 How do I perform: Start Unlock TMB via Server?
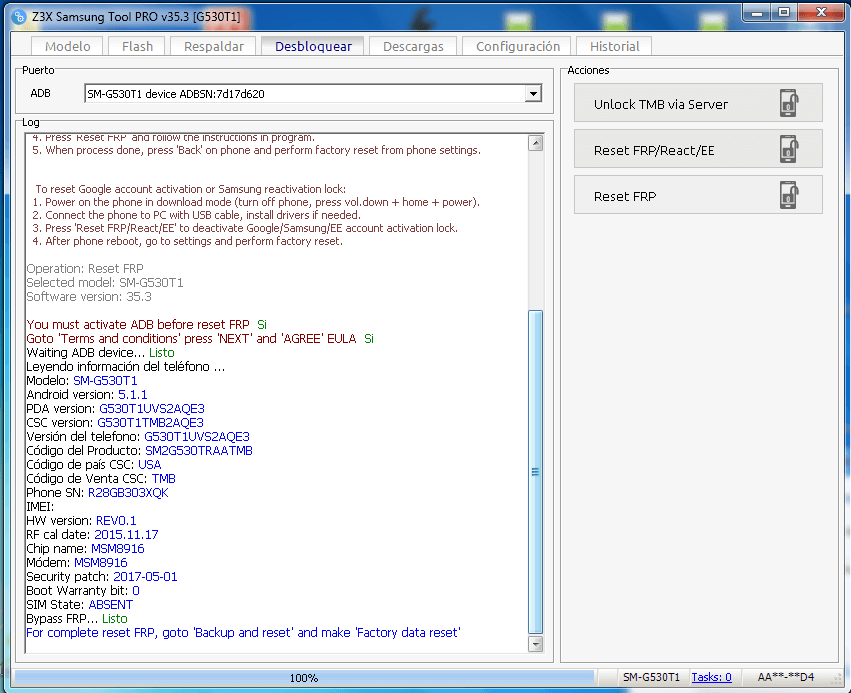[x=698, y=103]
